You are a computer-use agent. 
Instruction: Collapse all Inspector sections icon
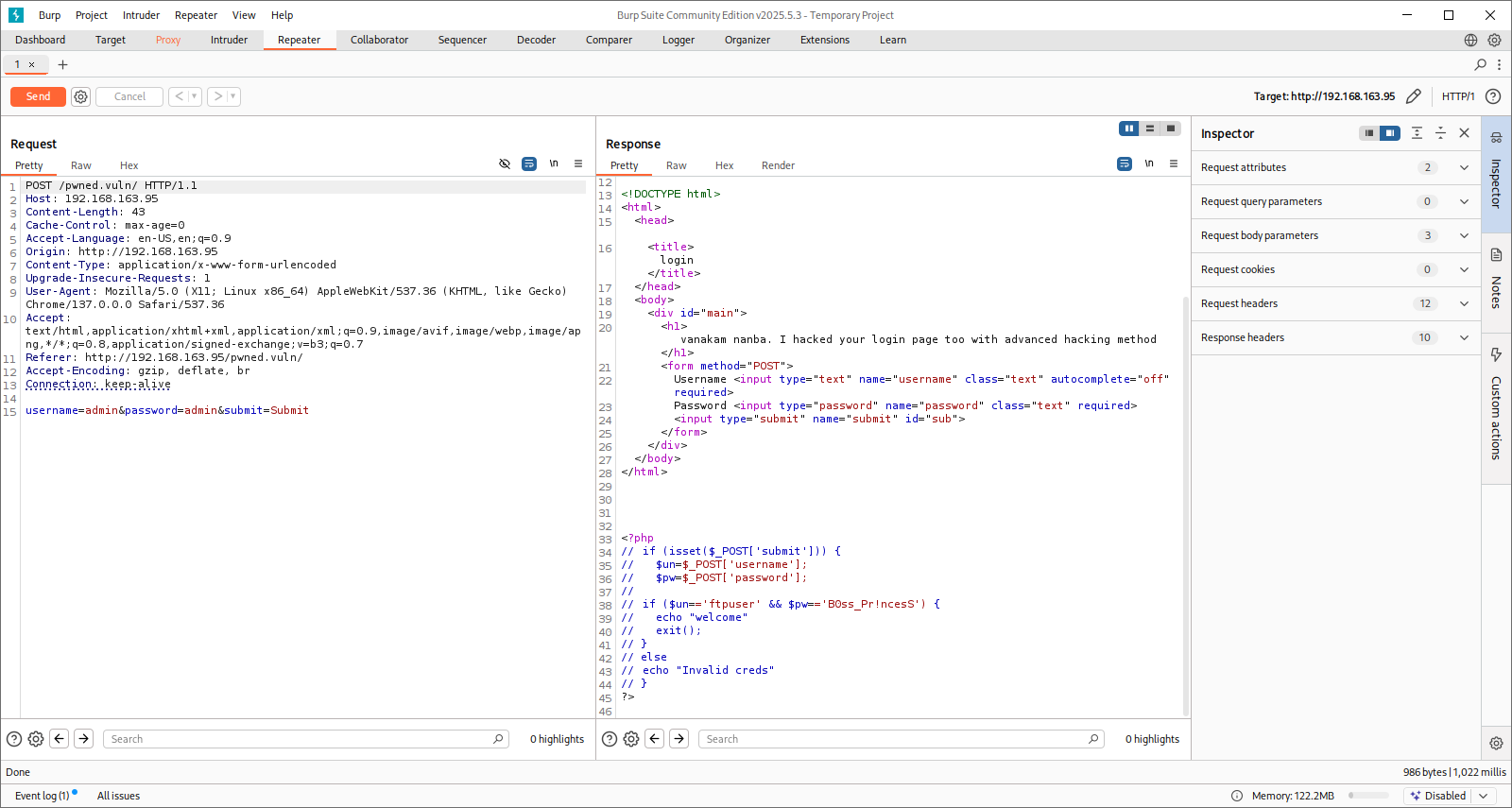[x=1440, y=133]
